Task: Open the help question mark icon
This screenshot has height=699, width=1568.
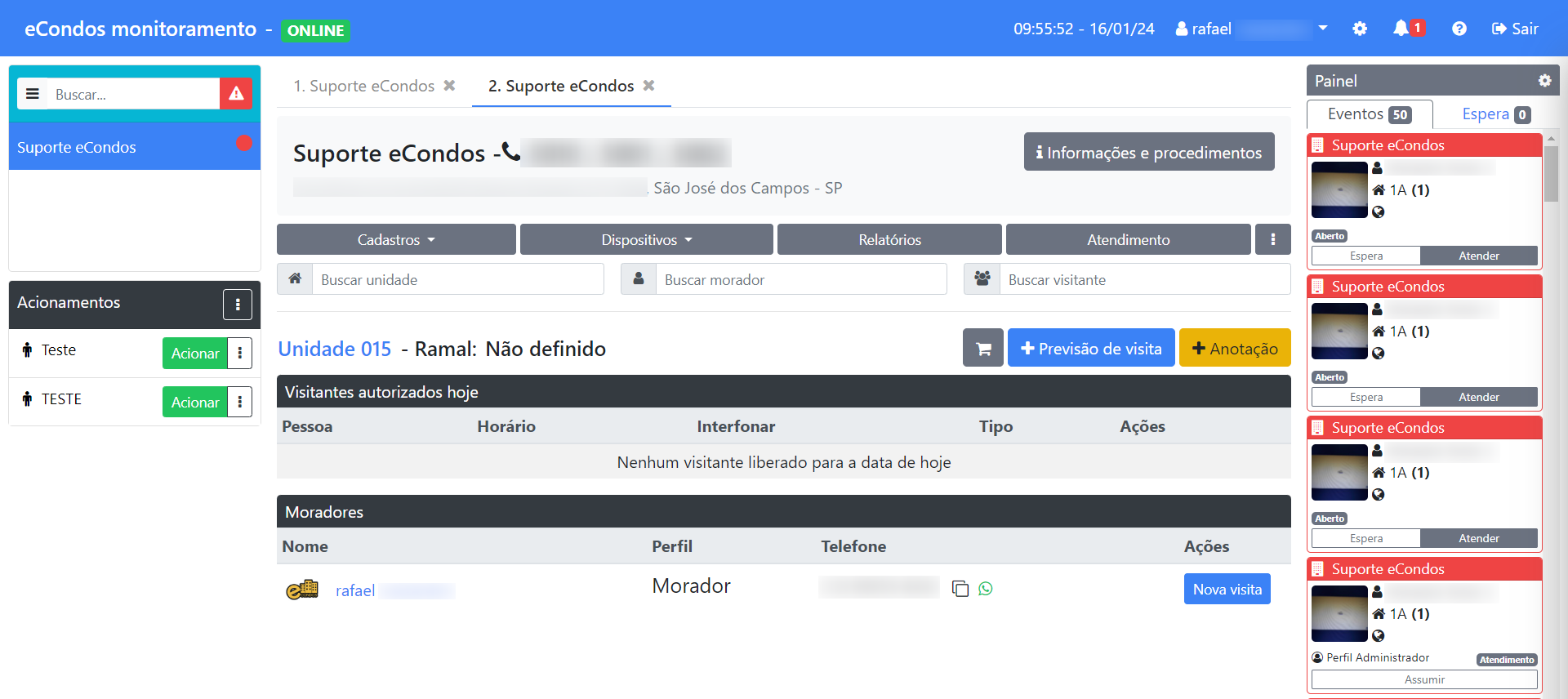Action: click(x=1459, y=29)
